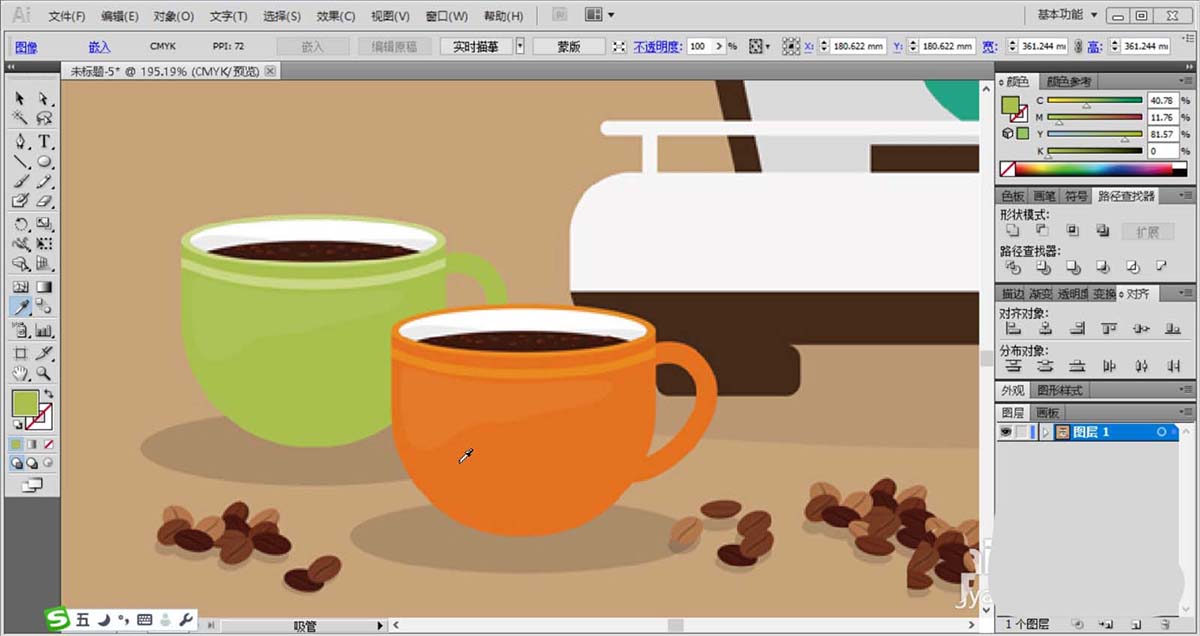Image resolution: width=1200 pixels, height=636 pixels.
Task: Select the Direct Selection arrow tool
Action: pyautogui.click(x=44, y=98)
